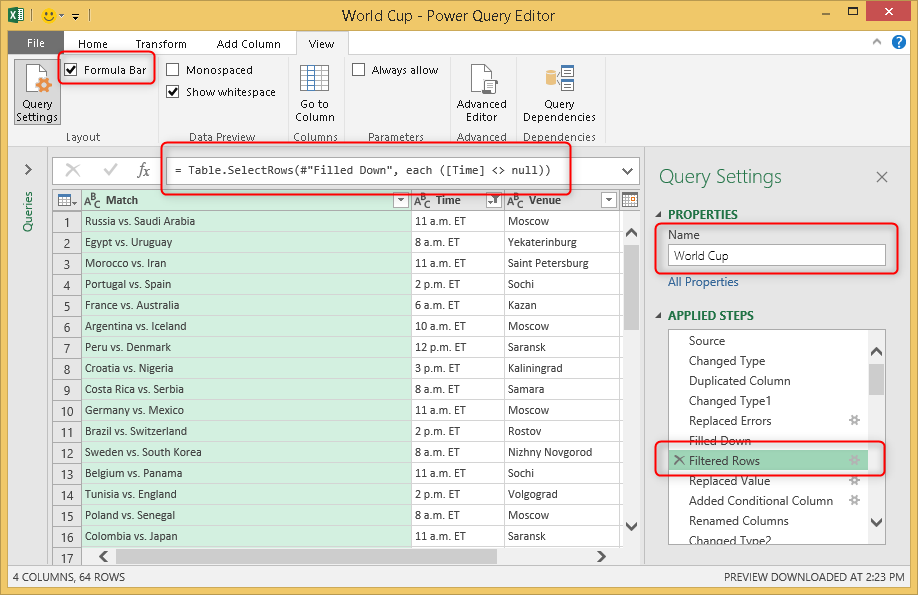Click the grid scroll right arrow

click(601, 556)
